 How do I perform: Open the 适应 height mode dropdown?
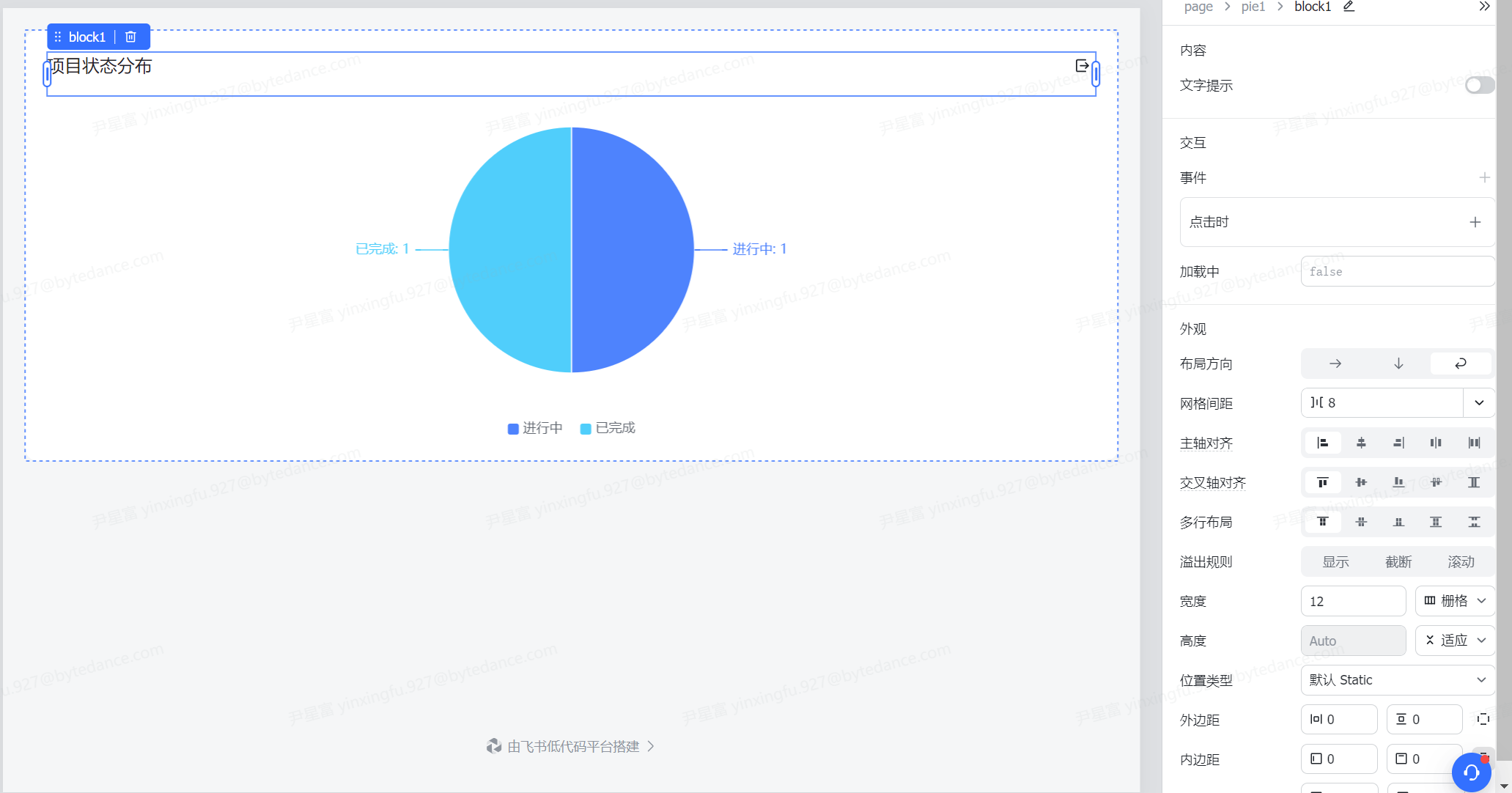[1455, 641]
